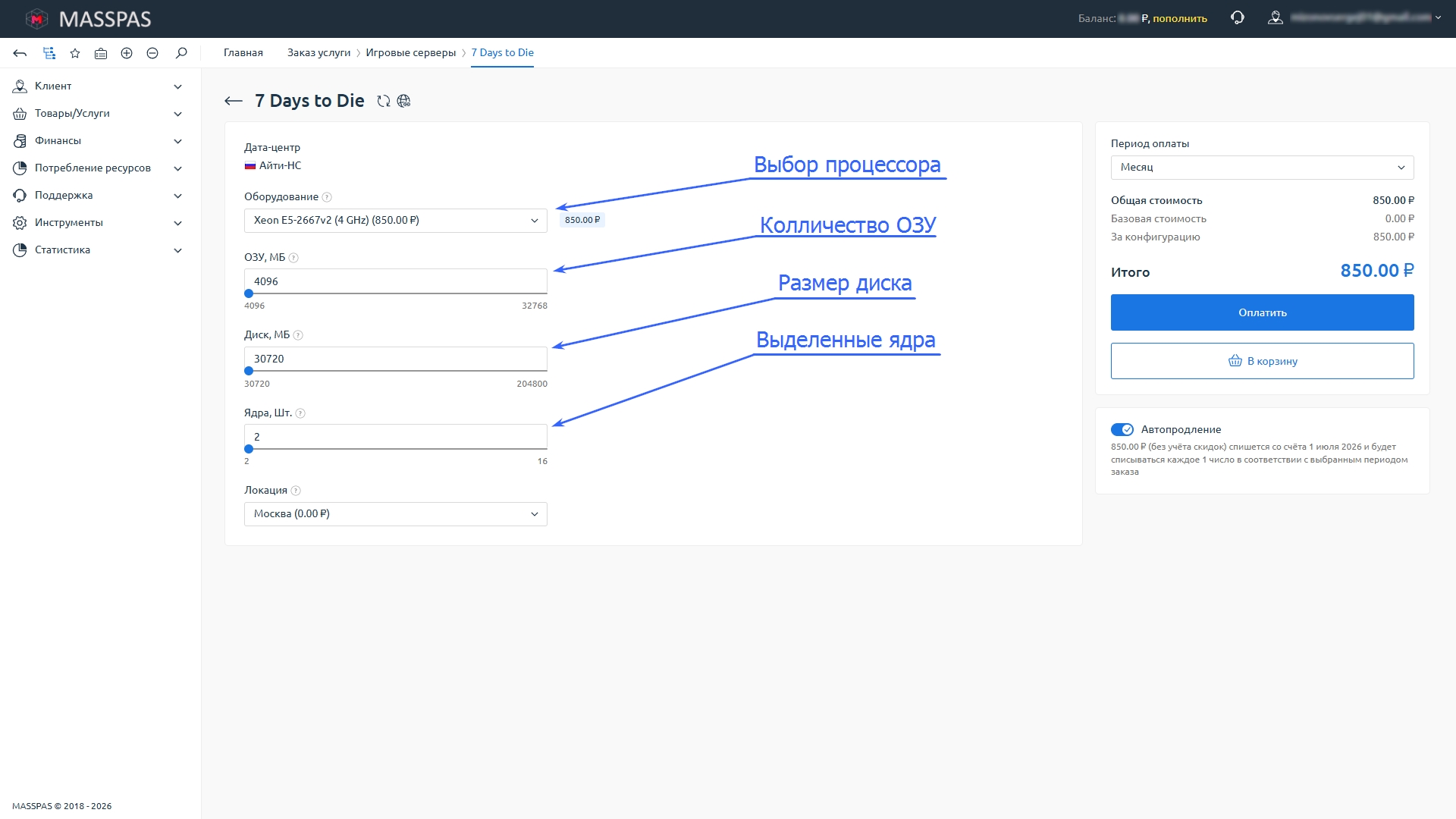Click the 850.00 ₽ badge beside Оборудование
1456x819 pixels.
coord(582,220)
